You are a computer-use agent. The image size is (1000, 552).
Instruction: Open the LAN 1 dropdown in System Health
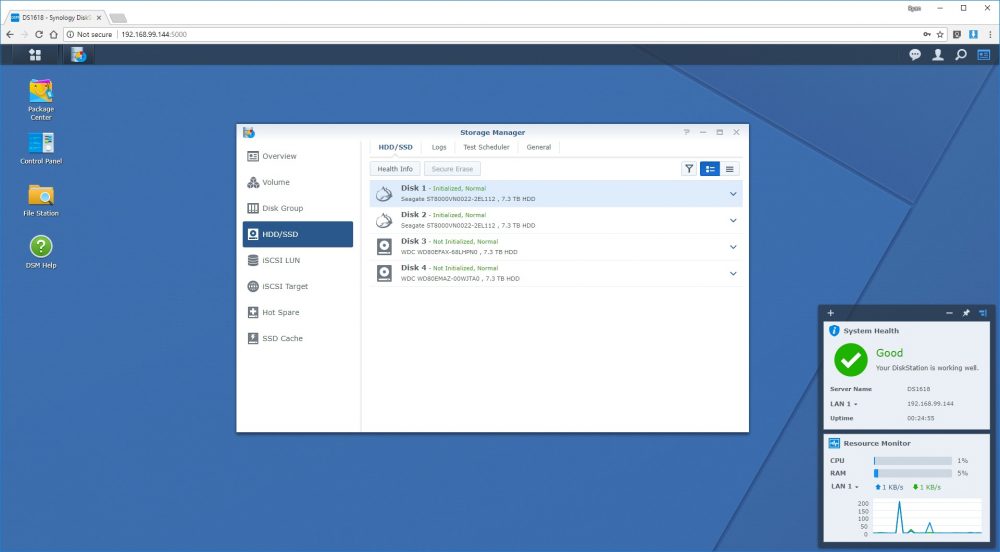[844, 403]
